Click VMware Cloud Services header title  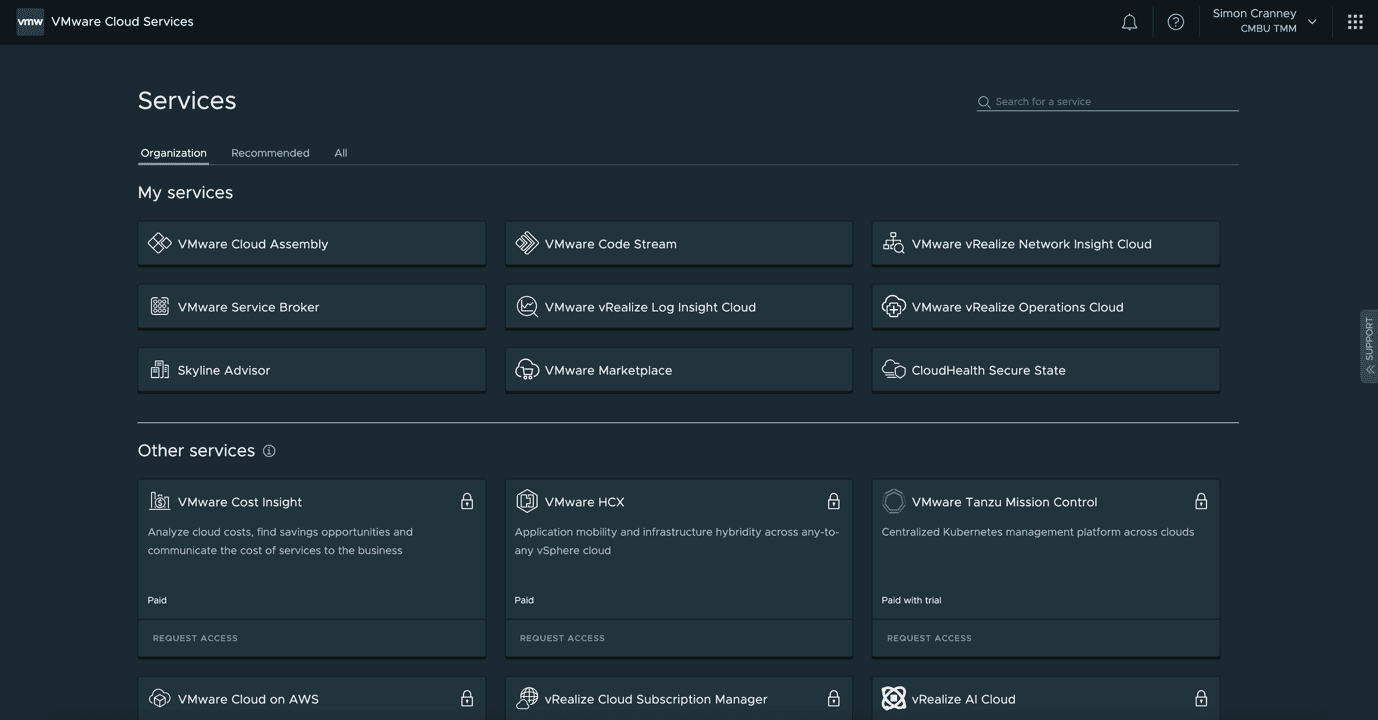click(123, 21)
